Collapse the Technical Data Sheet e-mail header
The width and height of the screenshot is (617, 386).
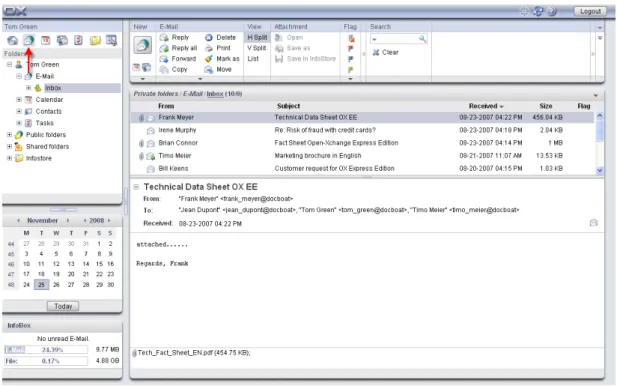pyautogui.click(x=136, y=187)
